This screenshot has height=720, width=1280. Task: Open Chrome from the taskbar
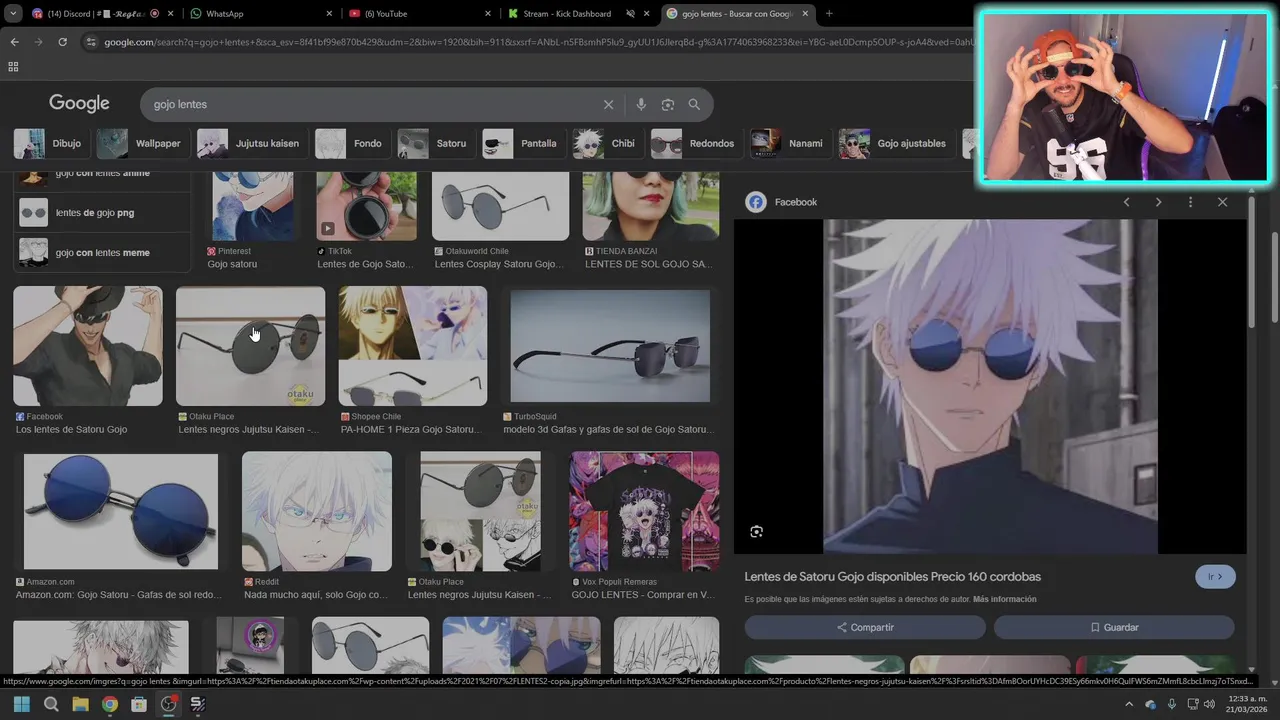coord(110,704)
